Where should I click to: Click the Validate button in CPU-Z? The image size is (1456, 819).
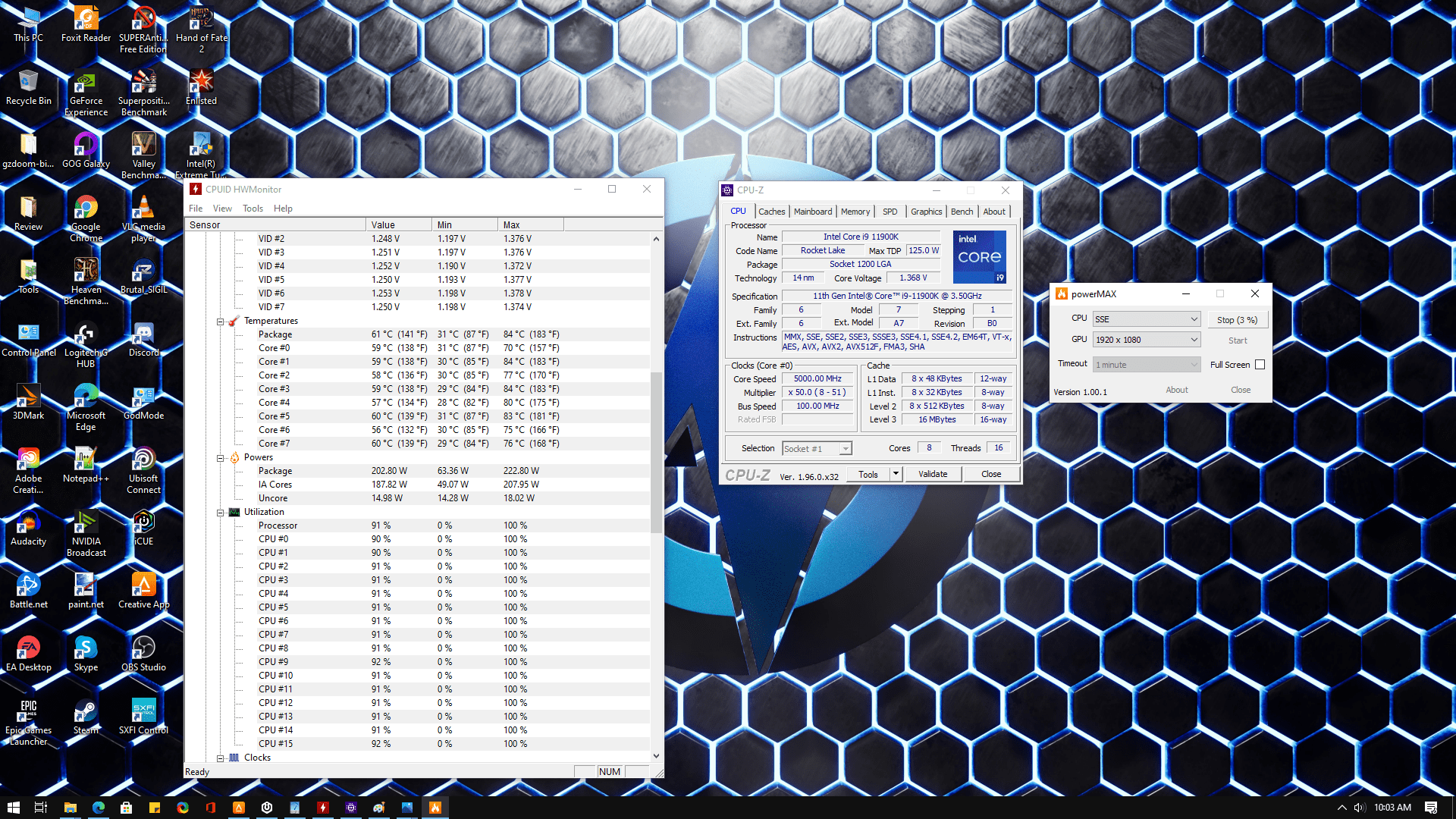(x=932, y=474)
